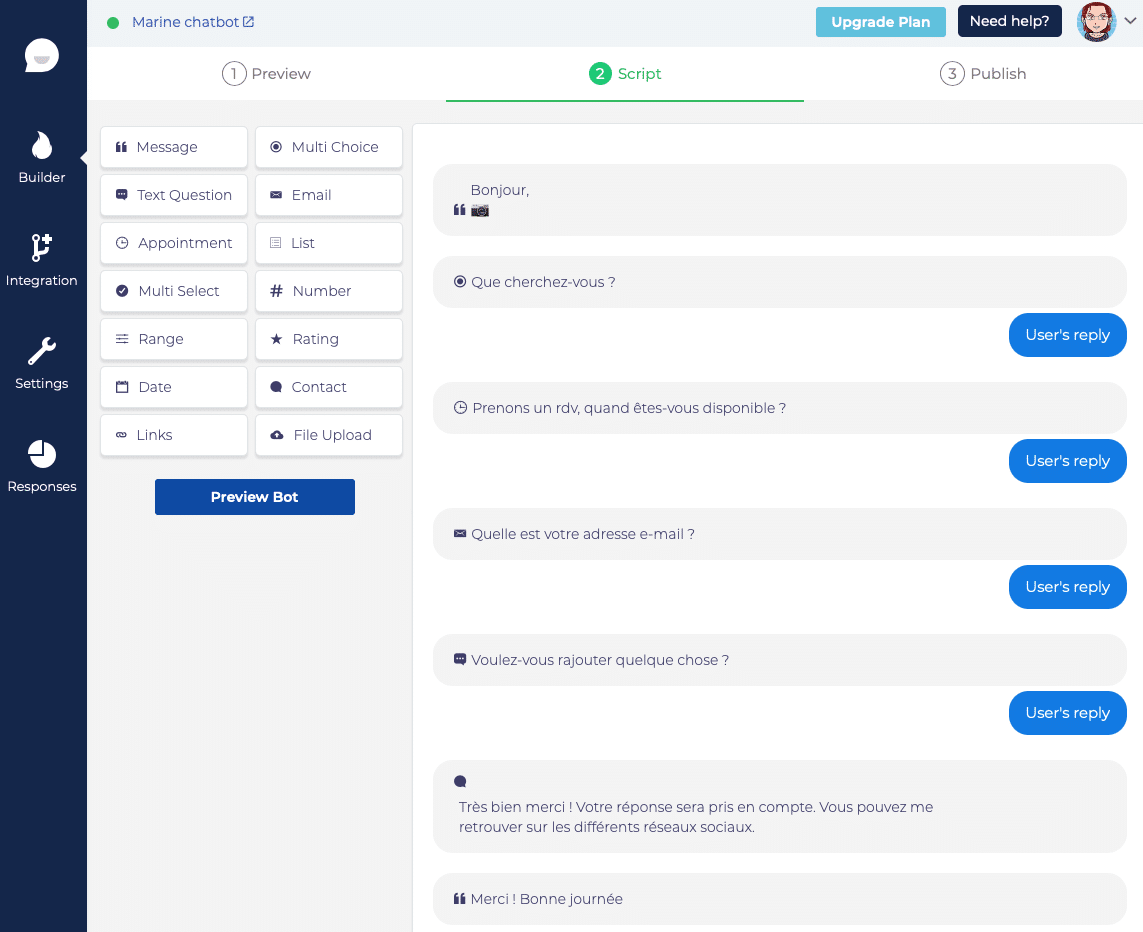Screen dimensions: 1143x932
Task: Expand the account menu chevron
Action: click(1131, 22)
